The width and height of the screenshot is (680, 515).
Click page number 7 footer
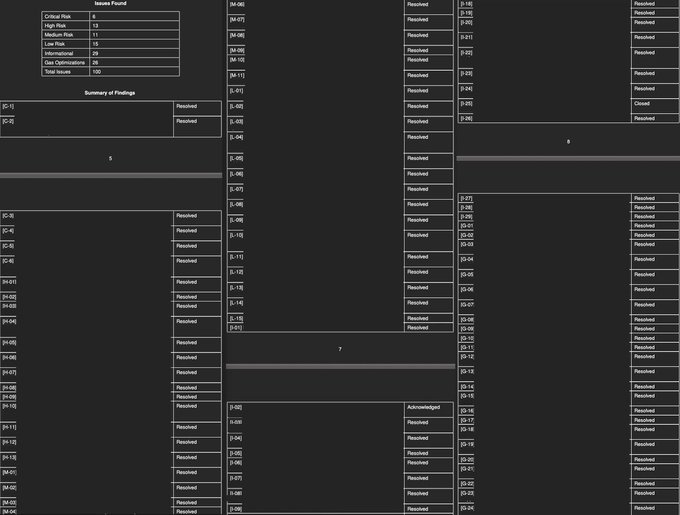340,349
